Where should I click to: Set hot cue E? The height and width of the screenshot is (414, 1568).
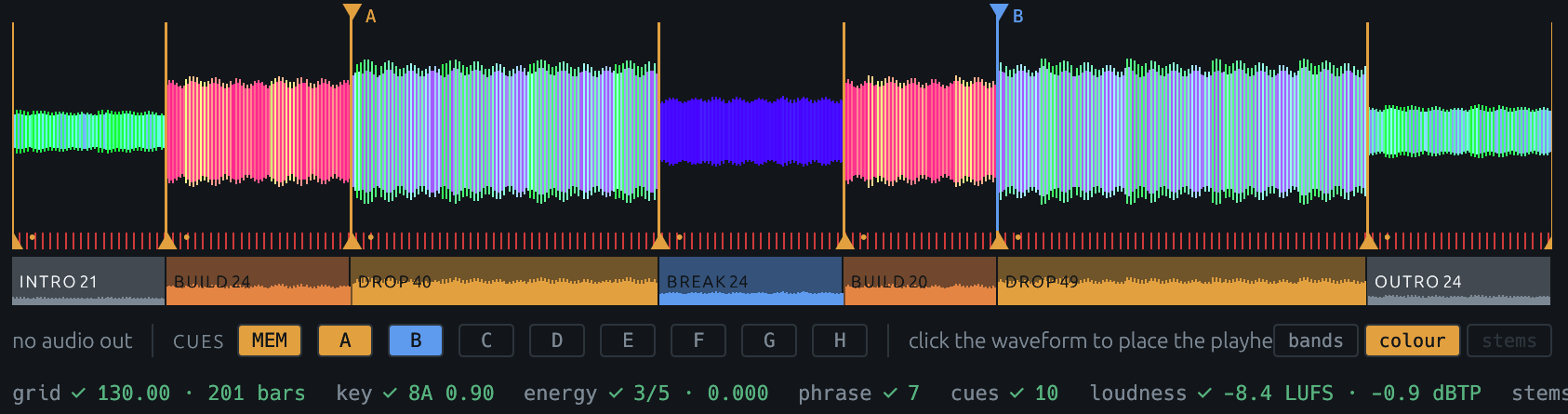point(628,341)
